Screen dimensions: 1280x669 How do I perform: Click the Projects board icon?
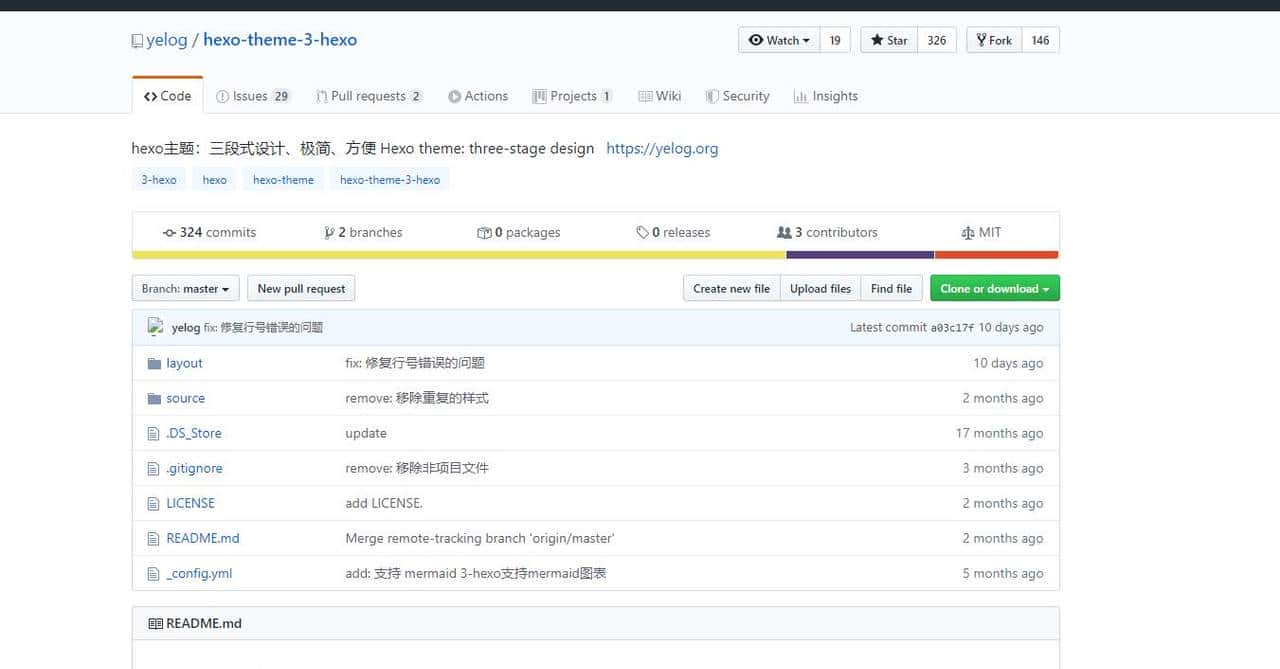[x=539, y=96]
